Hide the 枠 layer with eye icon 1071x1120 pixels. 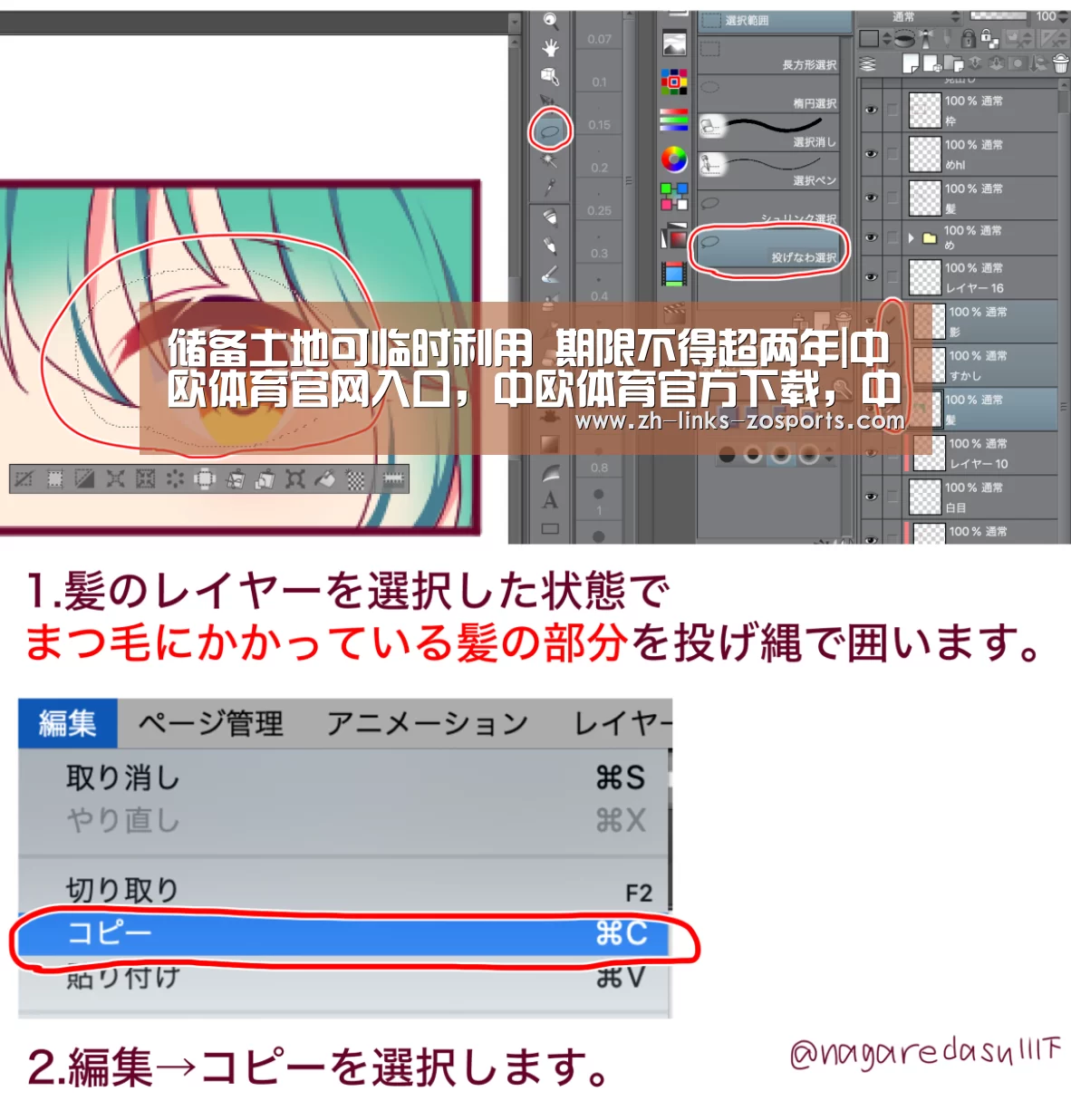[871, 110]
